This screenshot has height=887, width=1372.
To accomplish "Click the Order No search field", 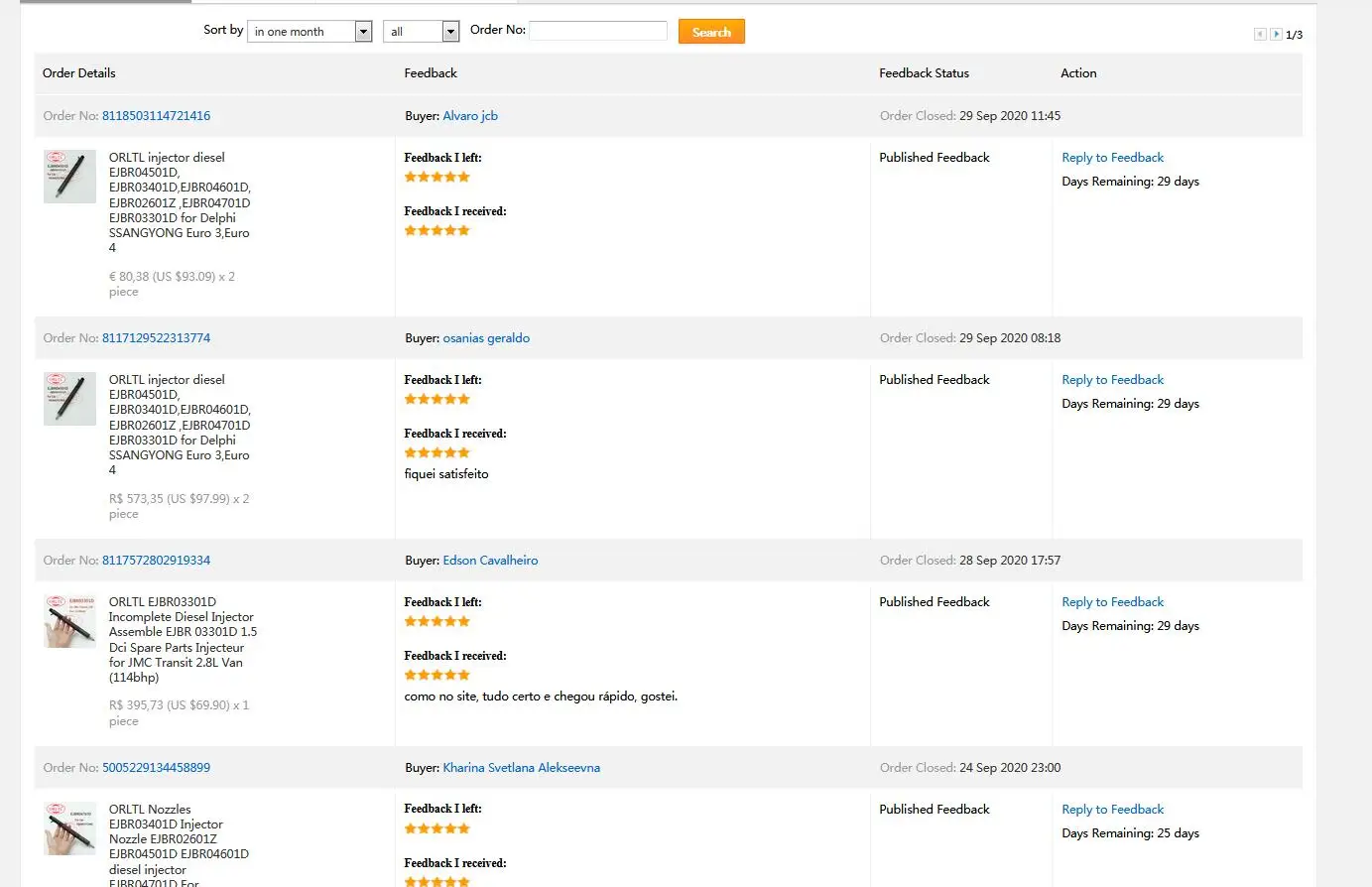I will [598, 31].
